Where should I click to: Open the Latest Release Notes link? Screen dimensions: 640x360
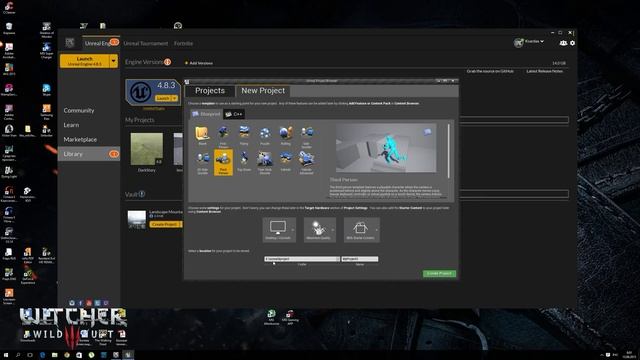pyautogui.click(x=544, y=71)
